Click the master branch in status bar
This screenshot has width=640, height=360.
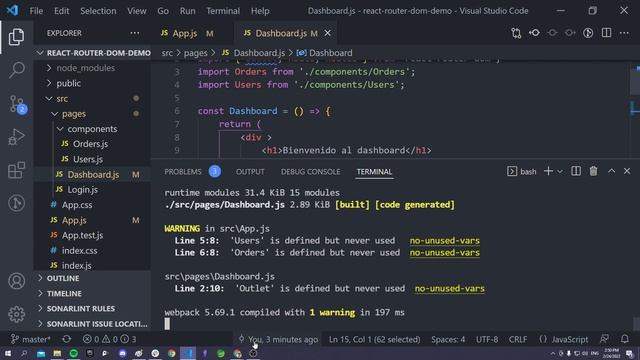[x=31, y=339]
